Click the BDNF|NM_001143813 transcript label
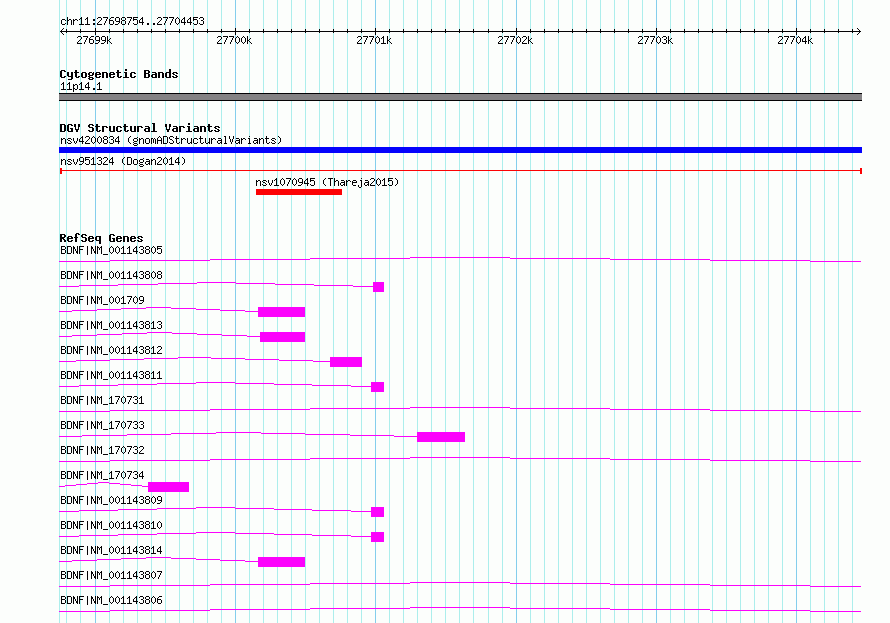This screenshot has height=623, width=890. tap(111, 326)
